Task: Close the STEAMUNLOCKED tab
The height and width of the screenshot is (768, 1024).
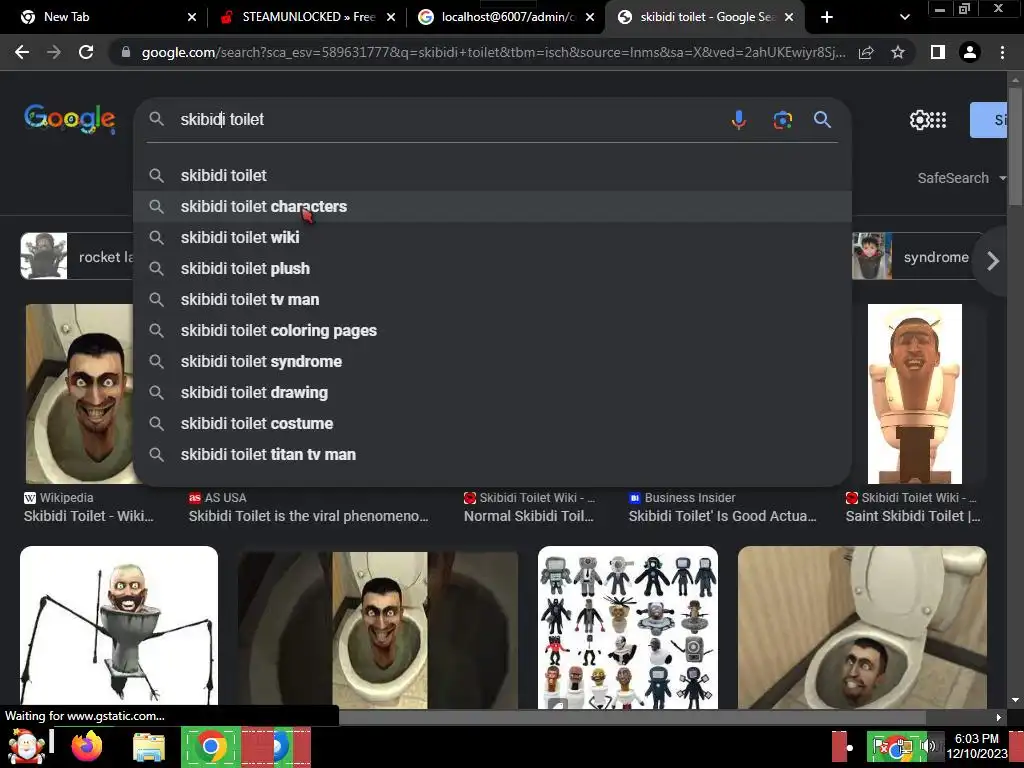Action: (x=391, y=17)
